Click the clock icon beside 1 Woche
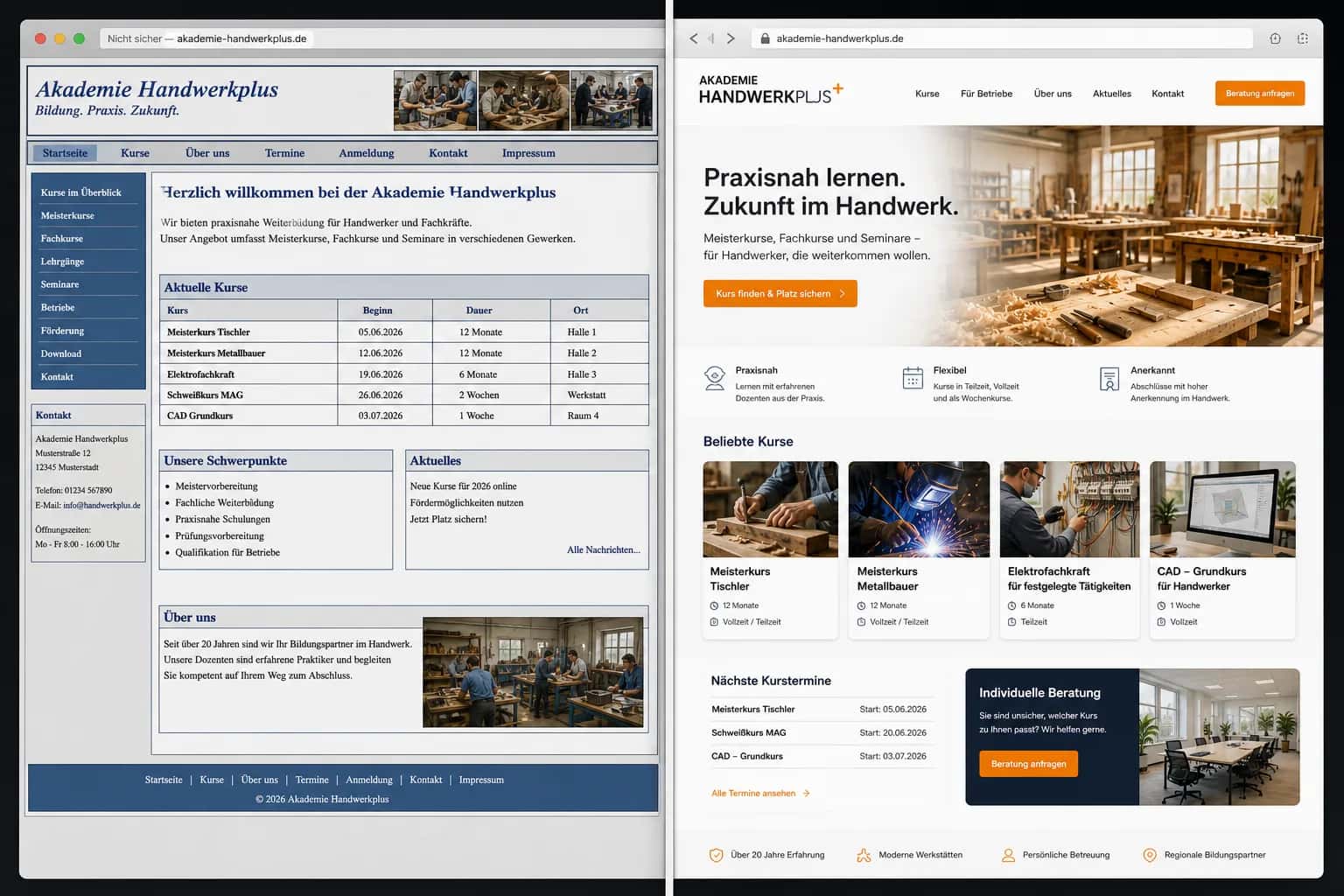This screenshot has height=896, width=1344. [1161, 605]
